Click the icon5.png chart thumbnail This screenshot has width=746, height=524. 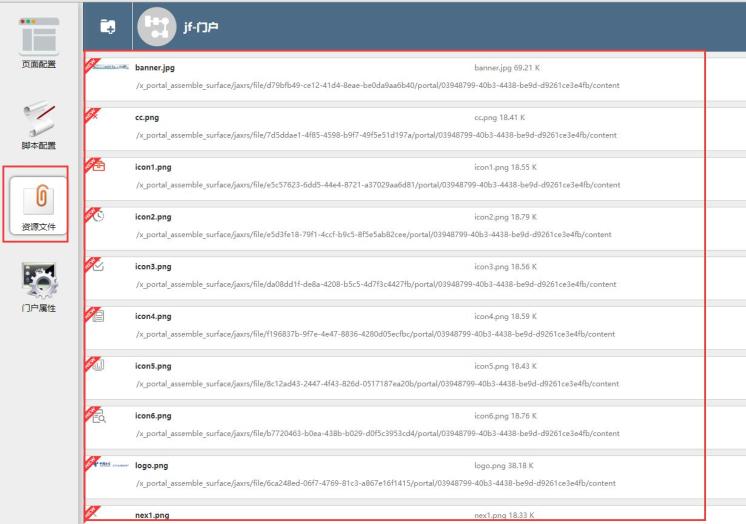98,366
